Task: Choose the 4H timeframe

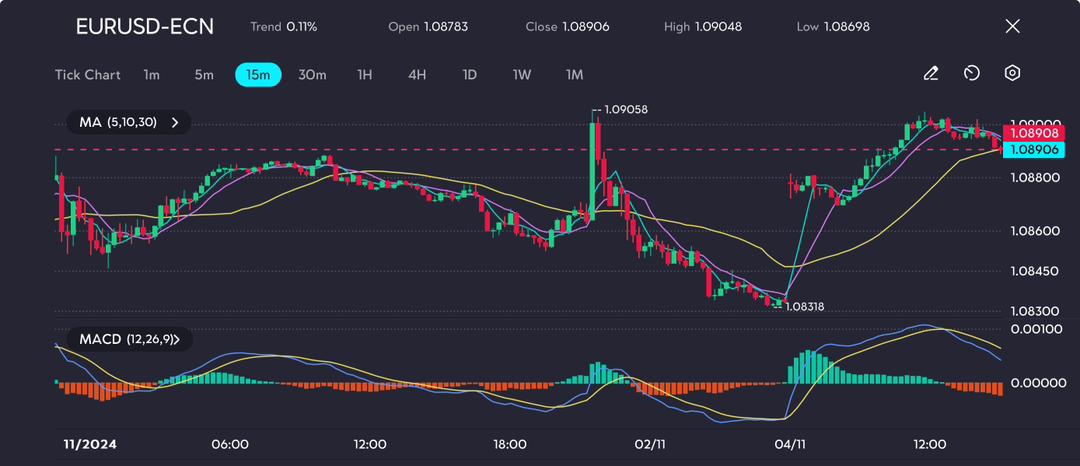Action: pyautogui.click(x=417, y=74)
